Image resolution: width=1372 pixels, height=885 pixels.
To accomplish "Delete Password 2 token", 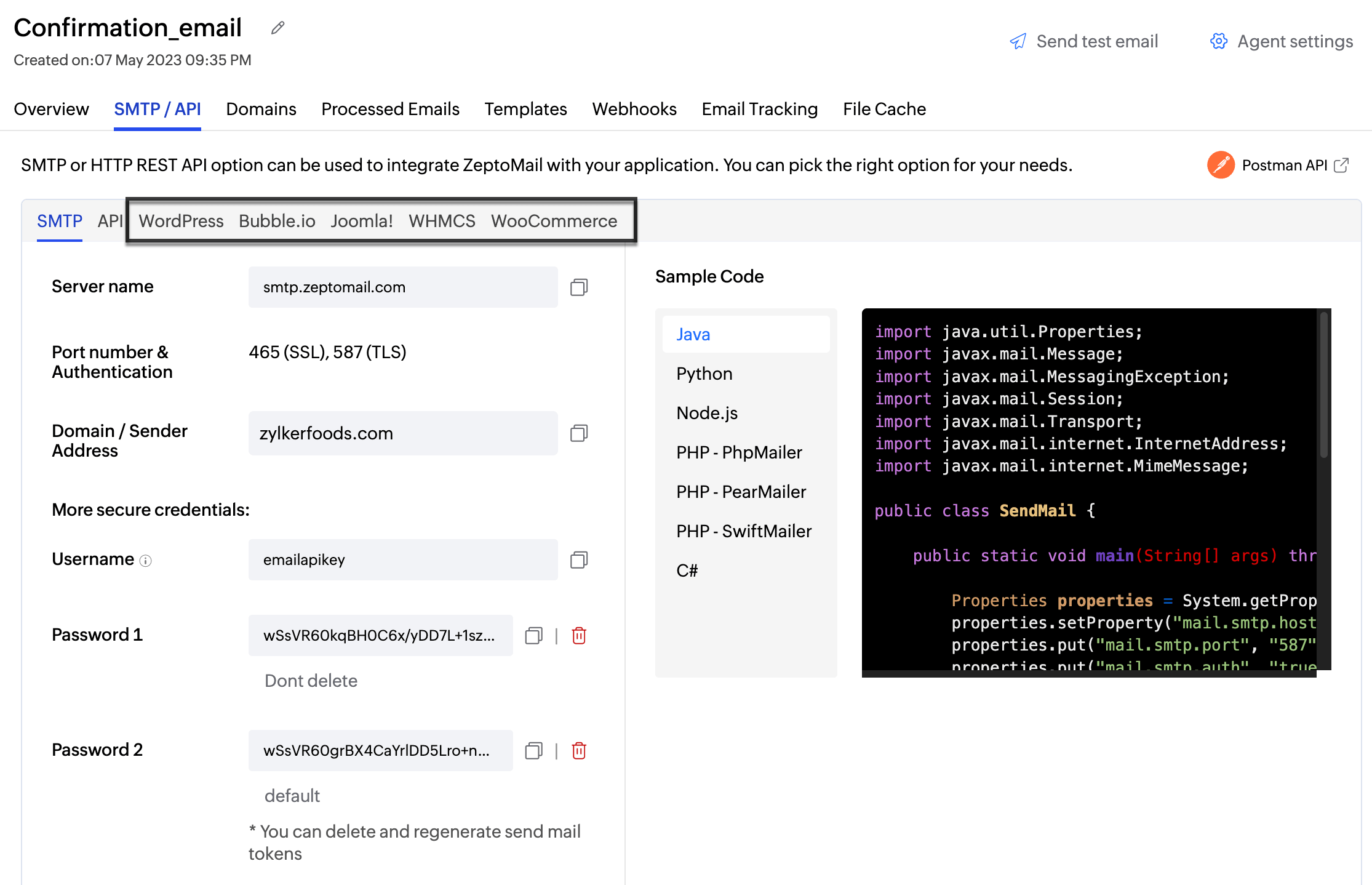I will pos(579,750).
